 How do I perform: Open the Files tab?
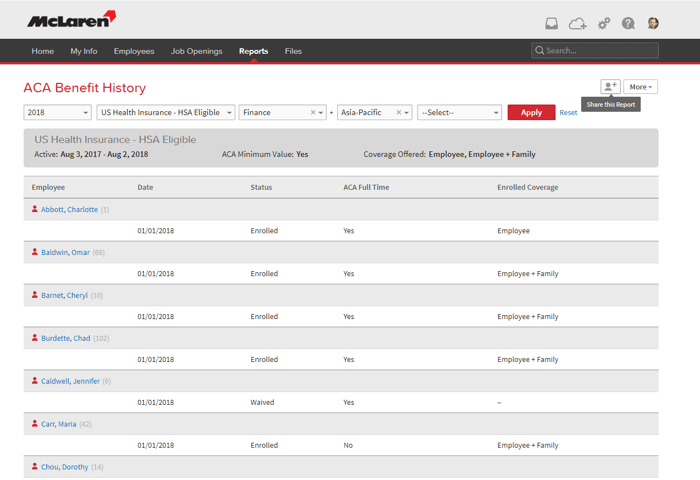coord(293,51)
